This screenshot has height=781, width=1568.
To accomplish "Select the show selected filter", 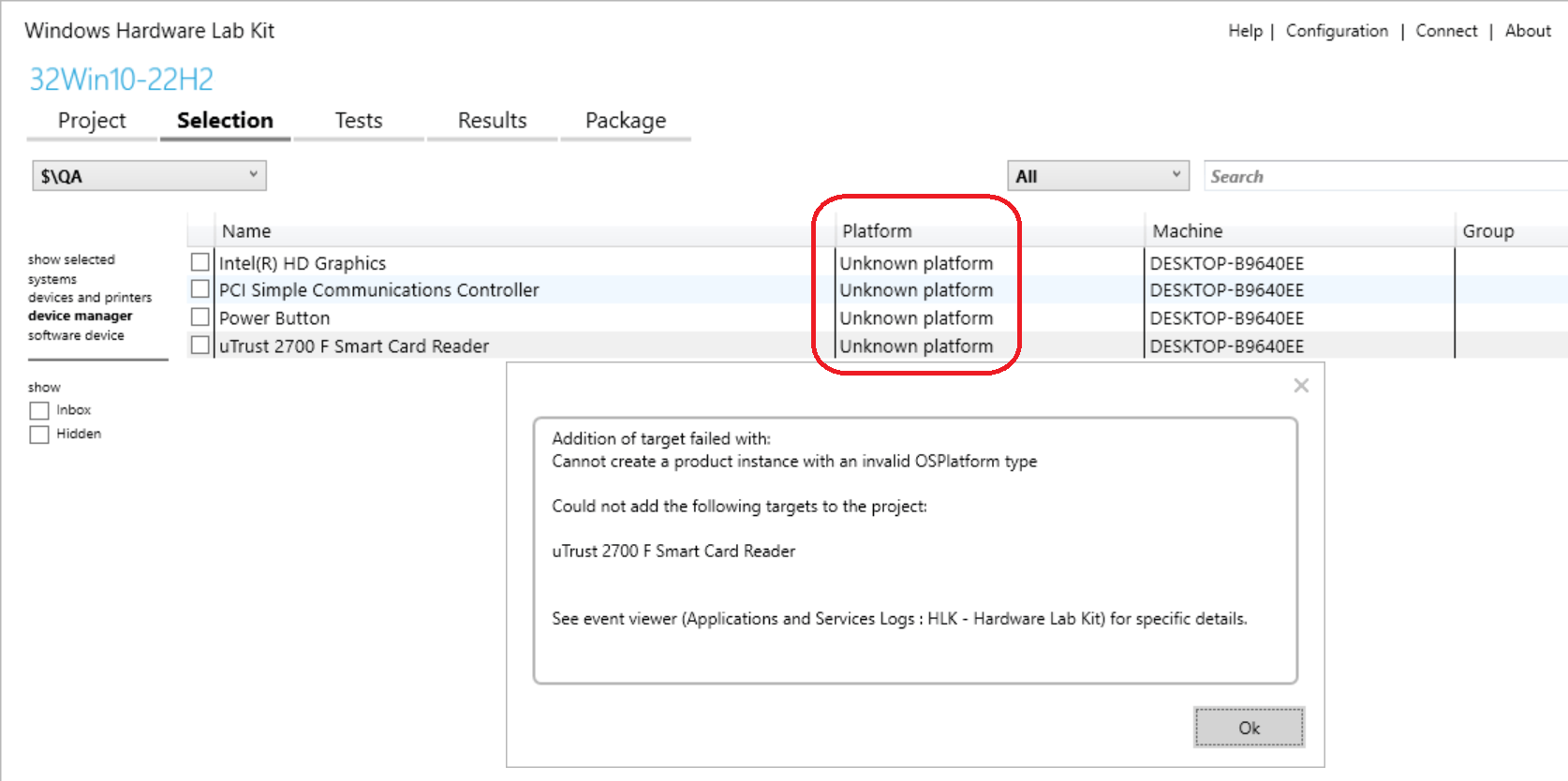I will (x=71, y=259).
